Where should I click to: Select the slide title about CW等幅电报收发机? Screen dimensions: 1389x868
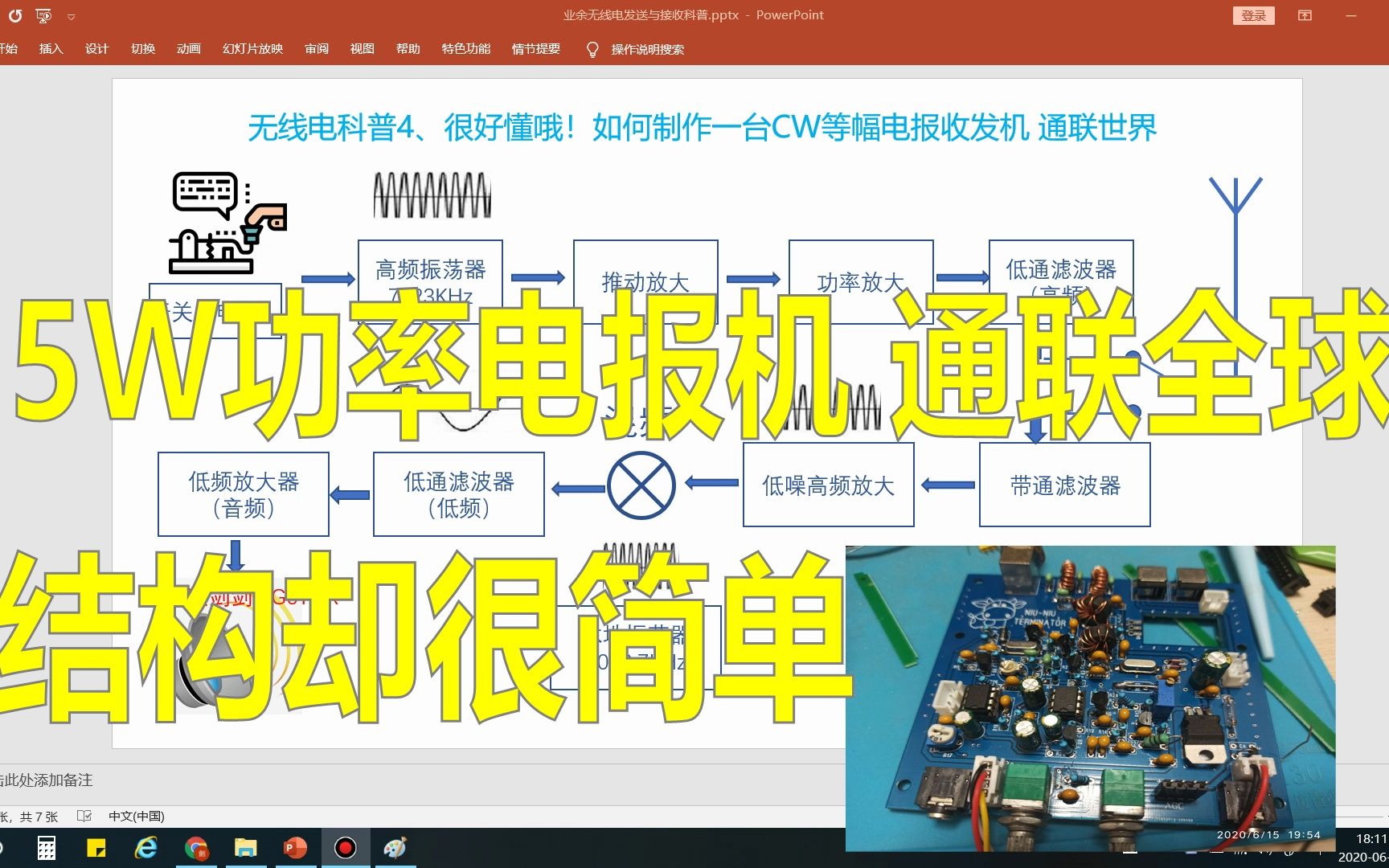(702, 128)
